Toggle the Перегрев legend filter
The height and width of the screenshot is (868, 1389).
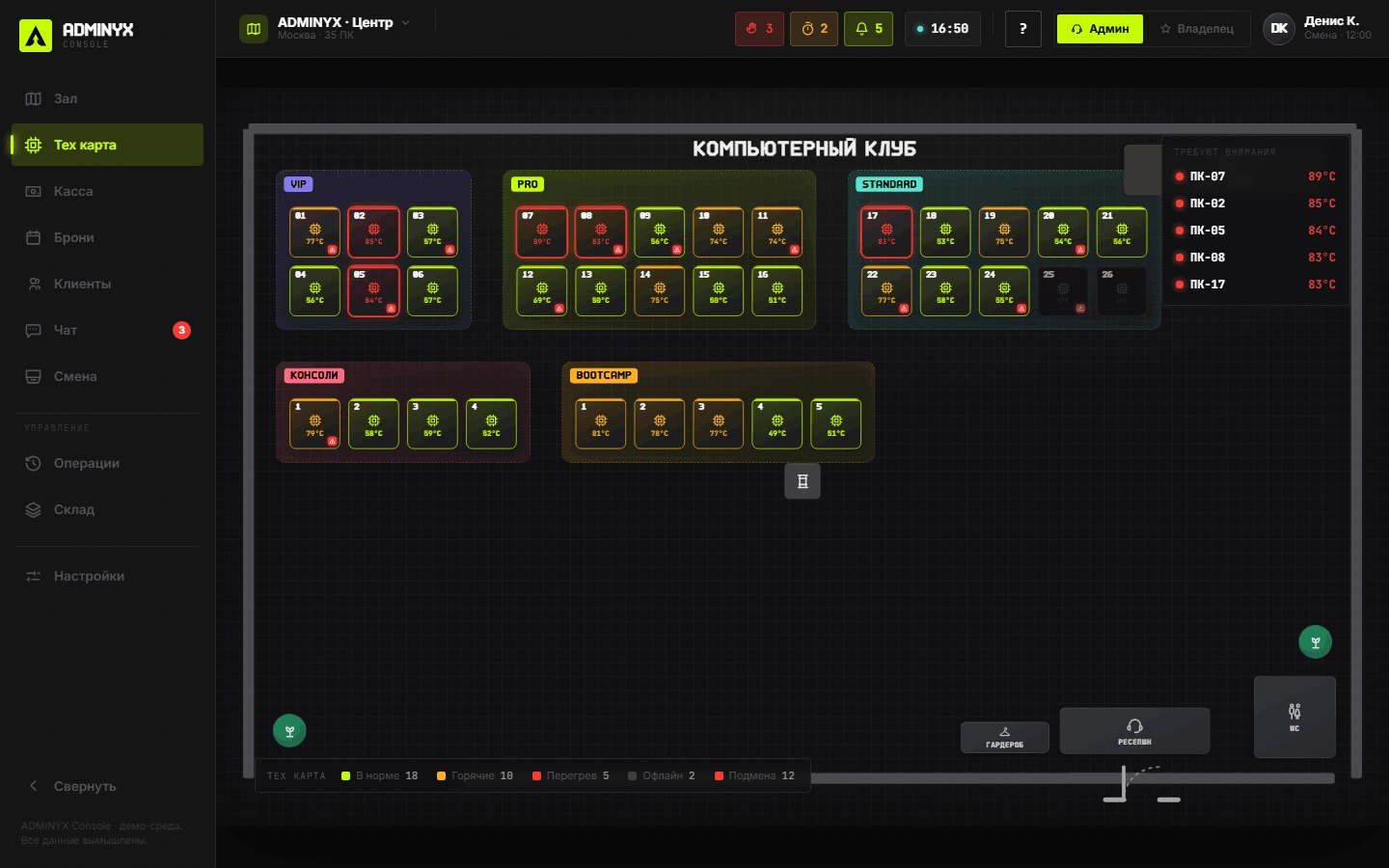tap(571, 775)
